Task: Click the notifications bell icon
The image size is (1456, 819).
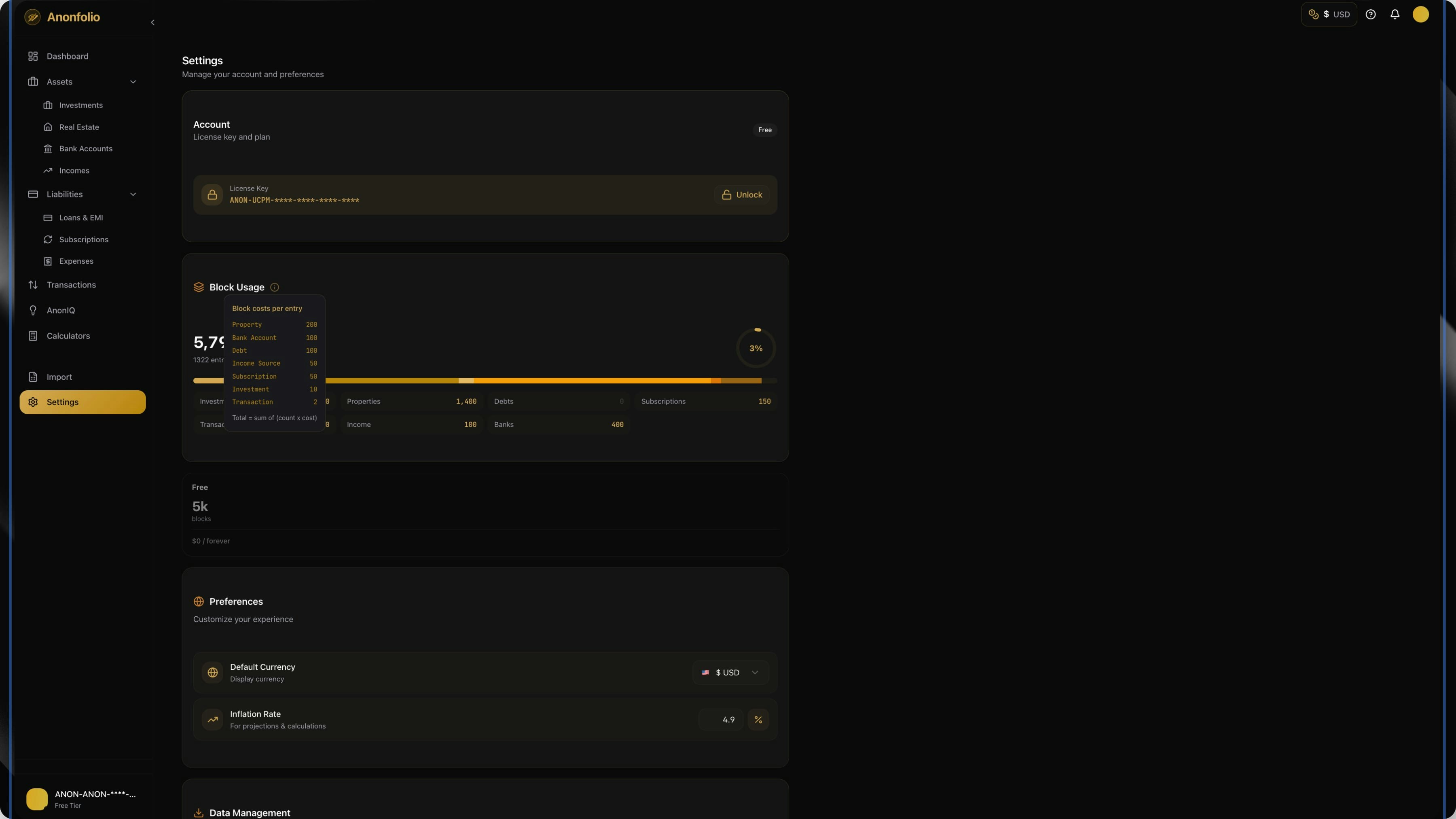Action: pos(1395,14)
